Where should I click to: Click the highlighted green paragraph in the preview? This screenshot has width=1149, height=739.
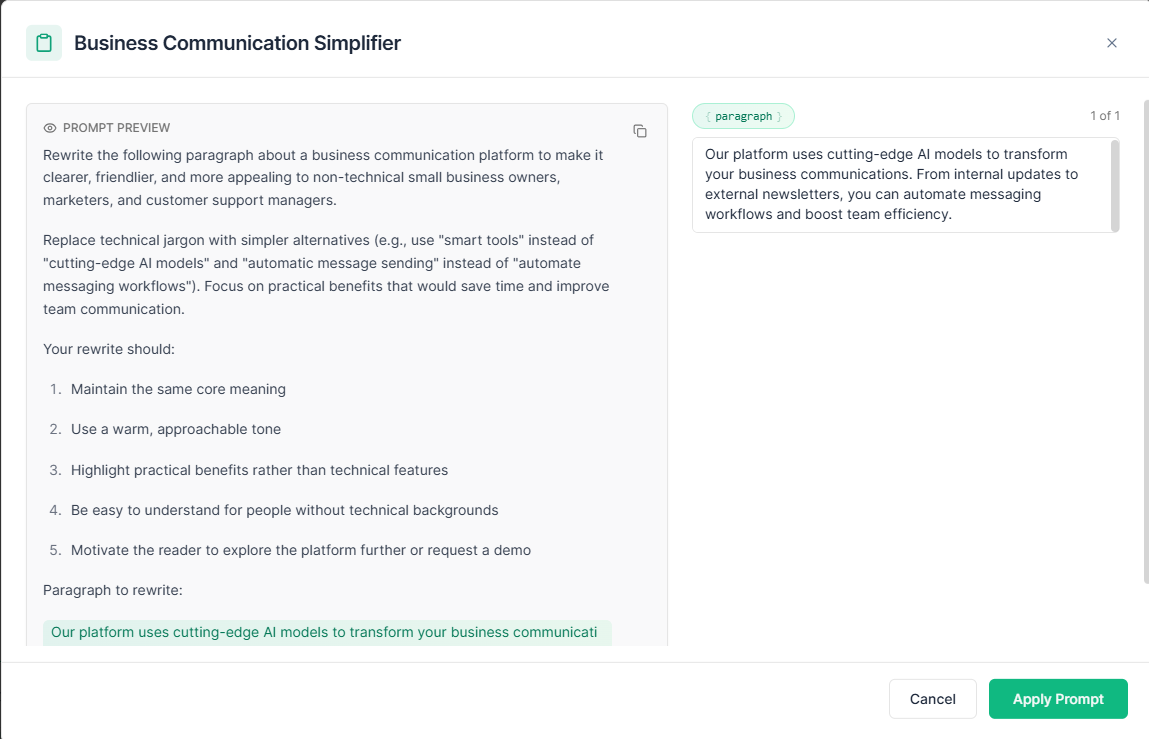point(327,633)
